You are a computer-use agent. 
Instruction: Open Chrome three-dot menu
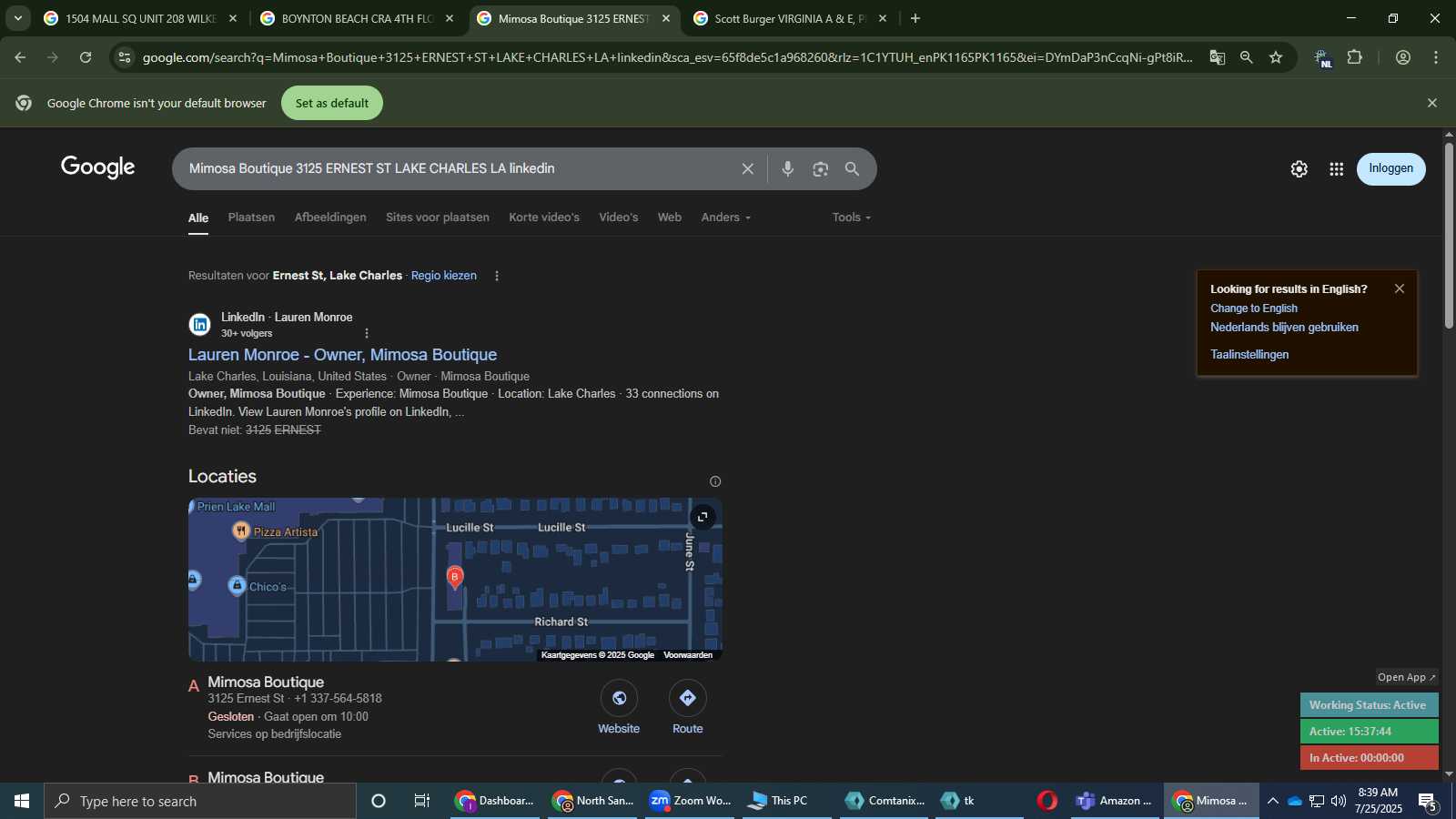click(1436, 57)
